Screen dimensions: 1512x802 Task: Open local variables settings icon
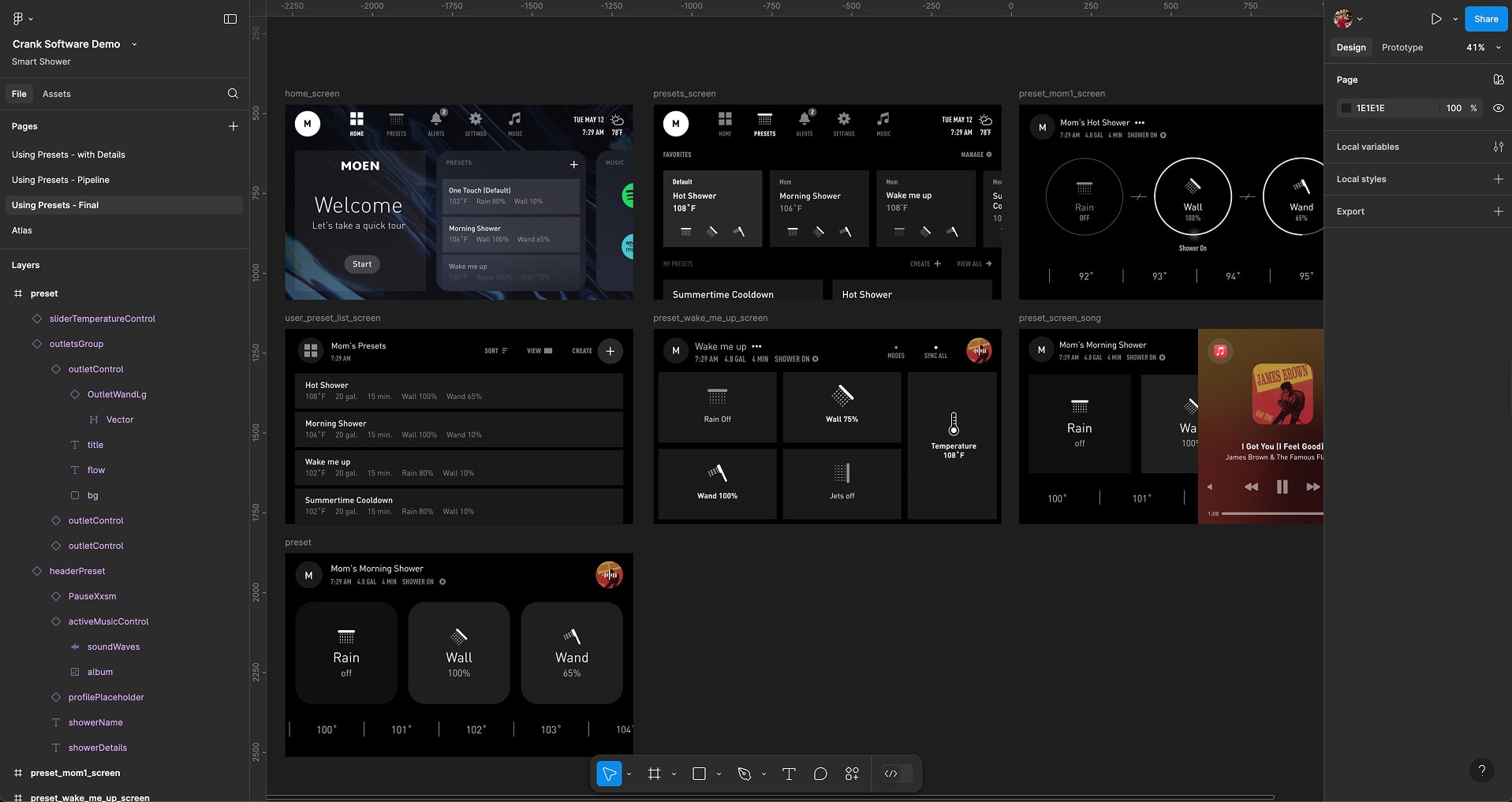coord(1499,147)
